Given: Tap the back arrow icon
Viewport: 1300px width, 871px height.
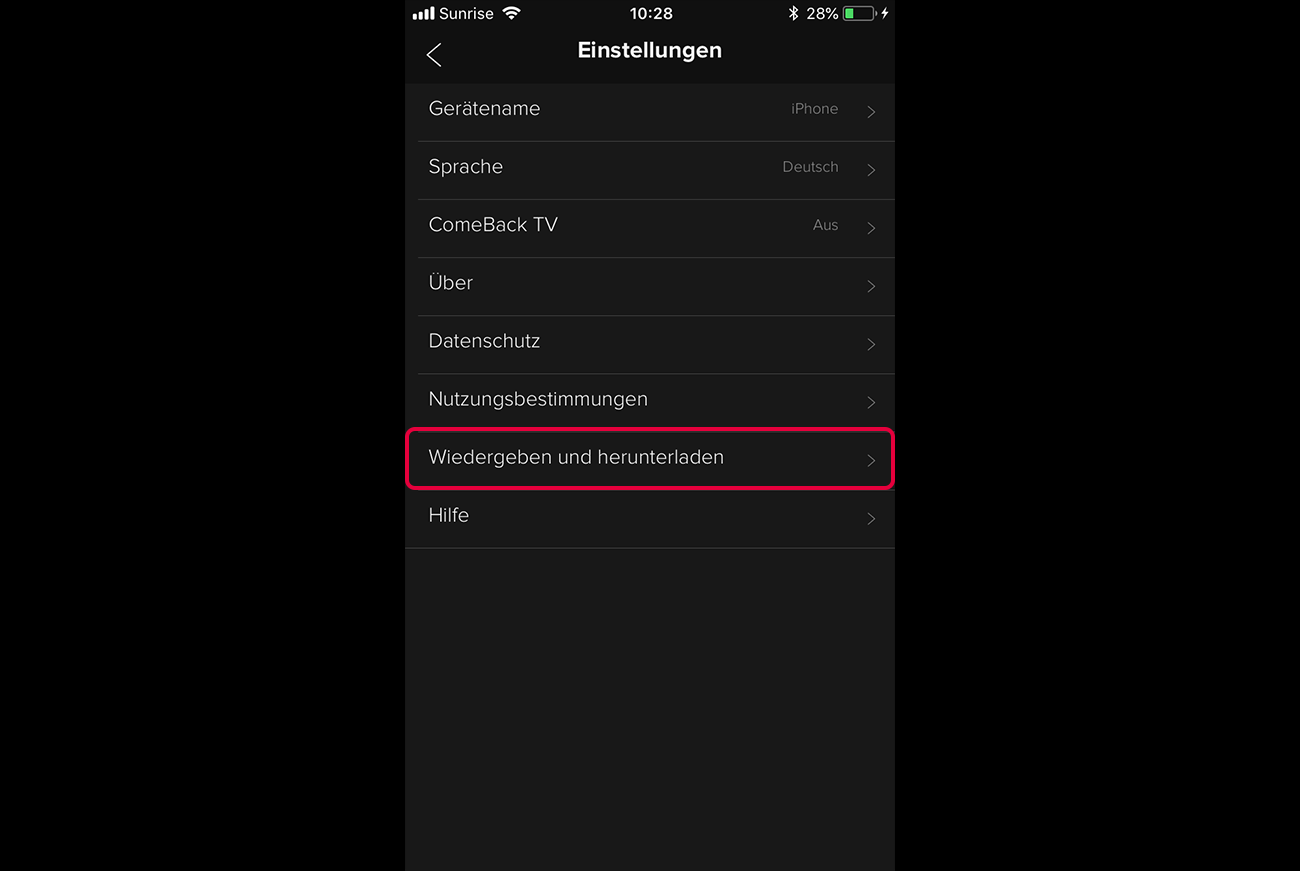Looking at the screenshot, I should 434,55.
